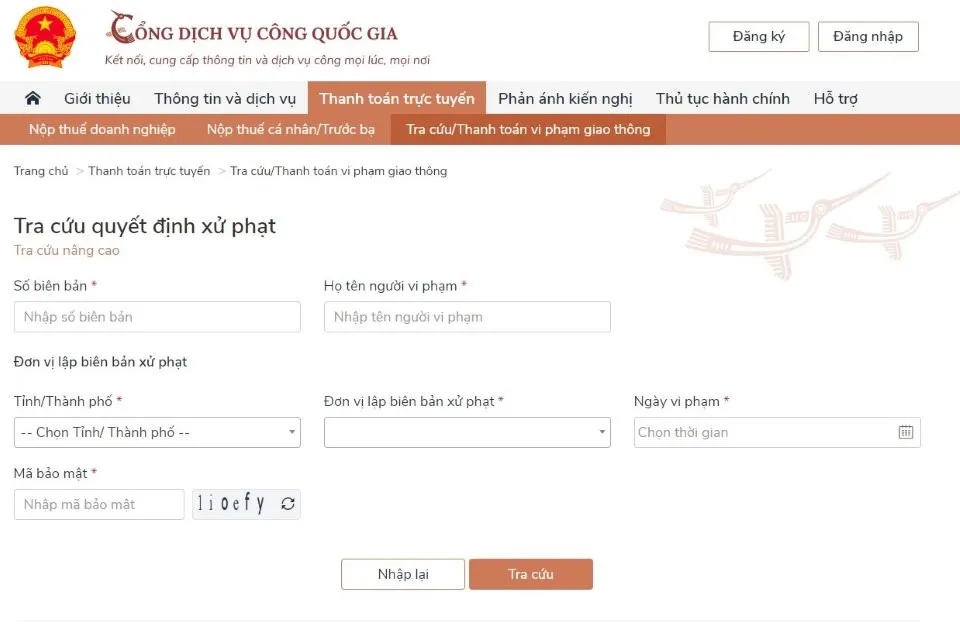Select the Nộp thuế doanh nghiệp tab
Image resolution: width=960 pixels, height=627 pixels.
tap(100, 129)
